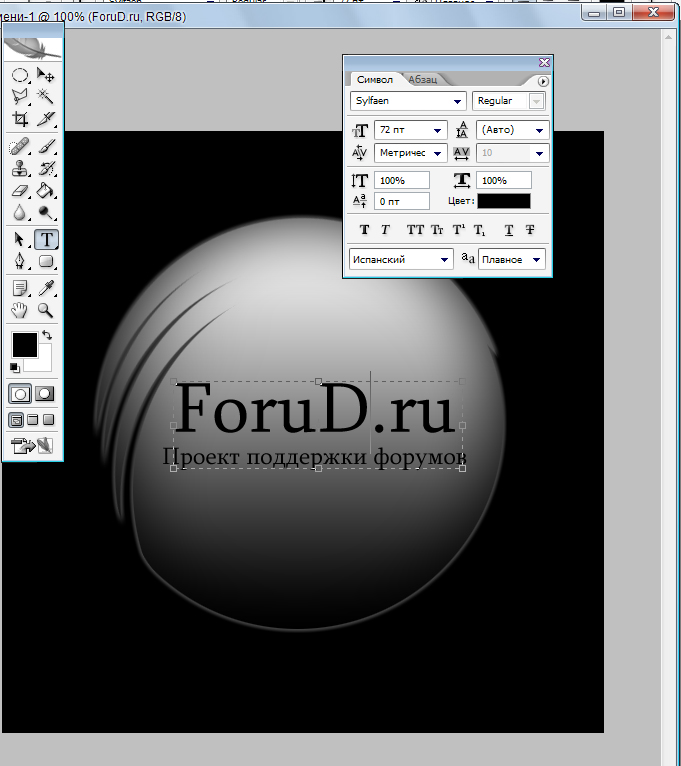Toggle Subscript text style
The height and width of the screenshot is (766, 681).
(x=479, y=230)
